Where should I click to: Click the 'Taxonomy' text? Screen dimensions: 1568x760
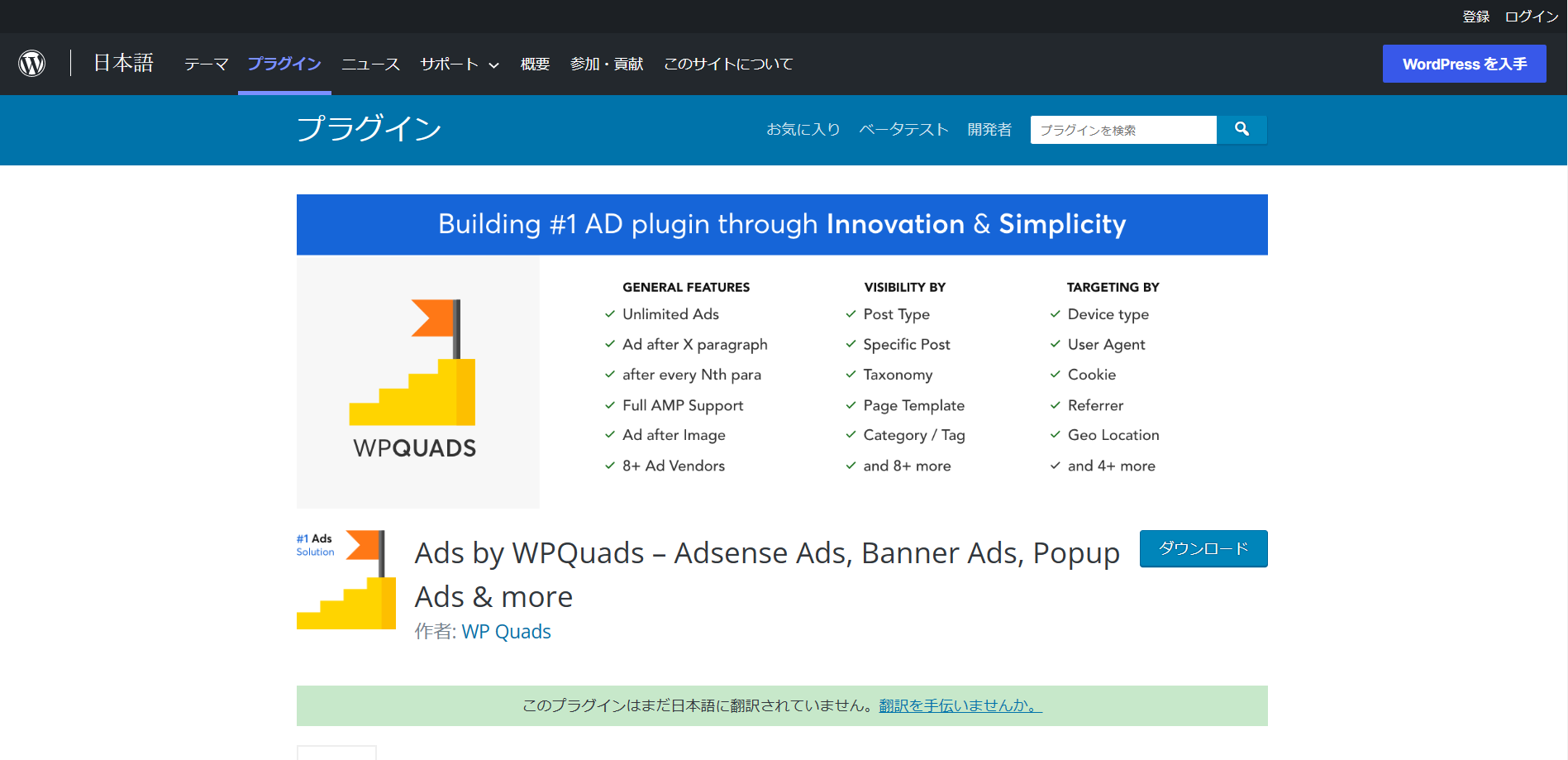coord(898,375)
